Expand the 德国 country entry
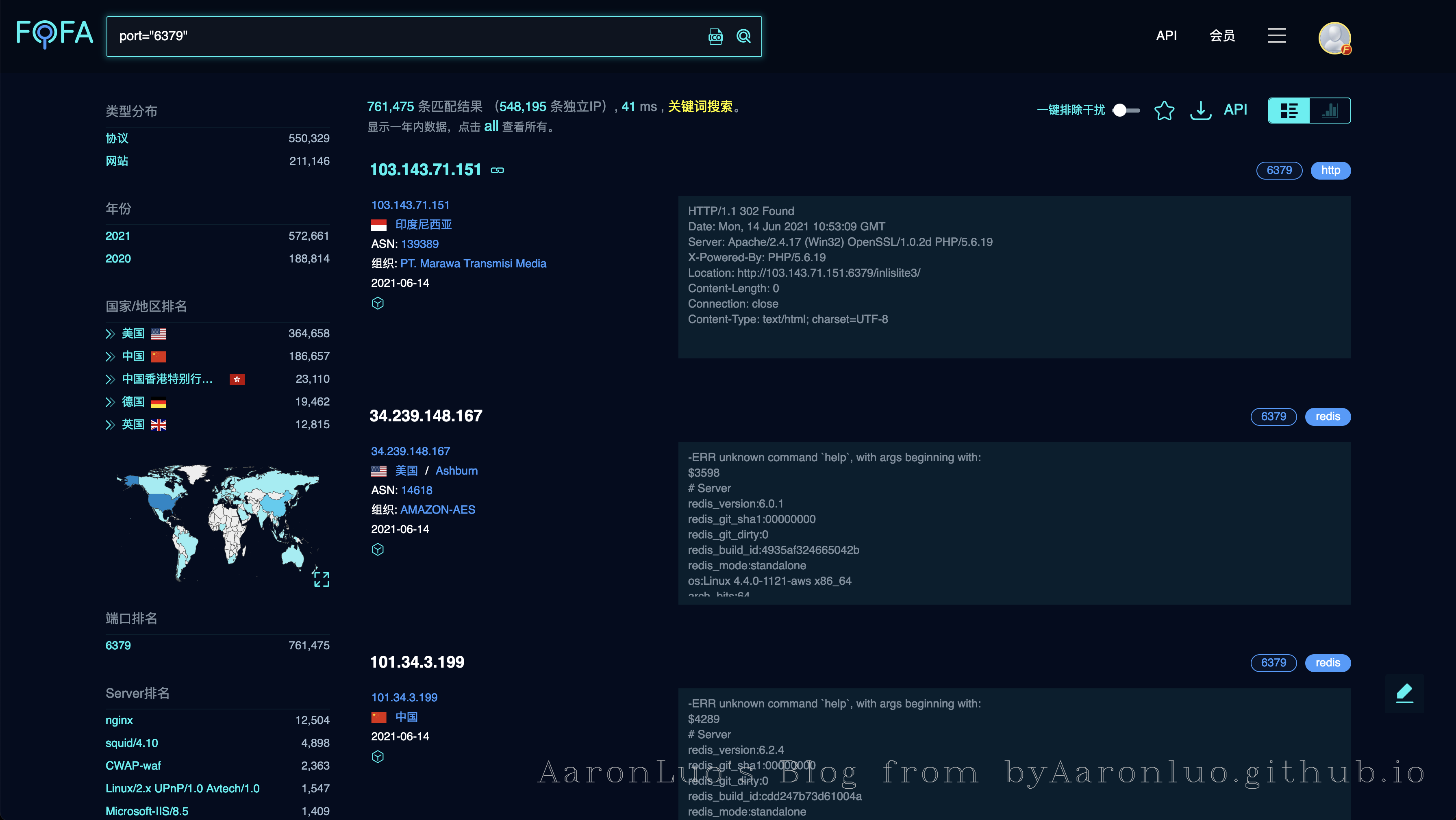 (x=110, y=402)
